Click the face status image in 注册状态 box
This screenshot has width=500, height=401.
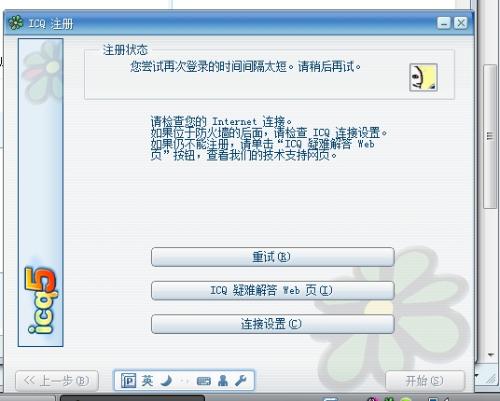pos(423,77)
